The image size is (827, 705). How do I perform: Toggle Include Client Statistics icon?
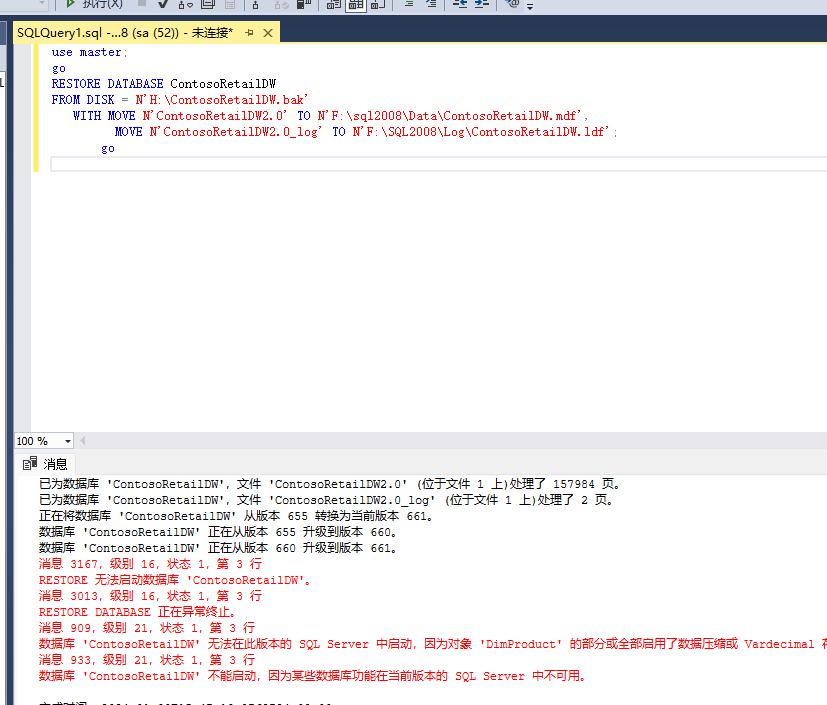pyautogui.click(x=304, y=4)
